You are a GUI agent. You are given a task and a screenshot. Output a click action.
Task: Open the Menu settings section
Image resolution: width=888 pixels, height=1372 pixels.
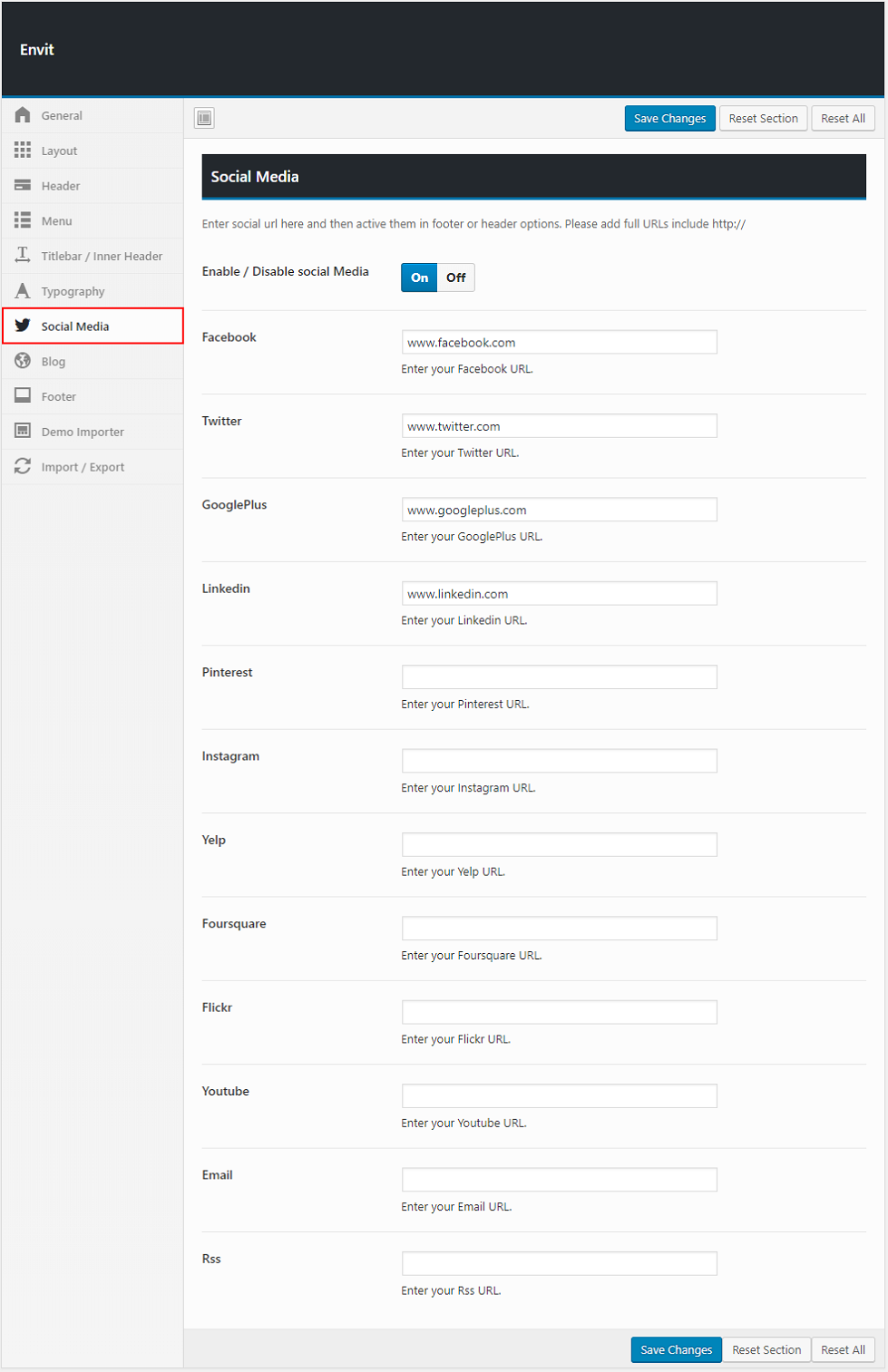(56, 221)
